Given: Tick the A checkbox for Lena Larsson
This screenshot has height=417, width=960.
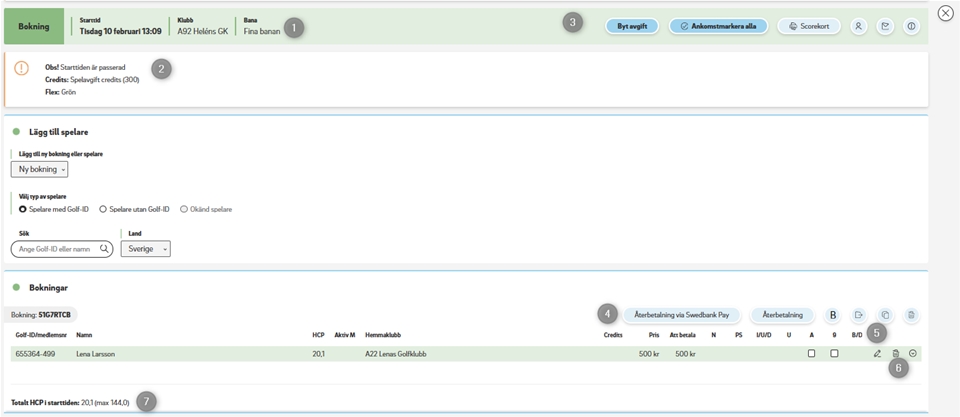Looking at the screenshot, I should 811,354.
